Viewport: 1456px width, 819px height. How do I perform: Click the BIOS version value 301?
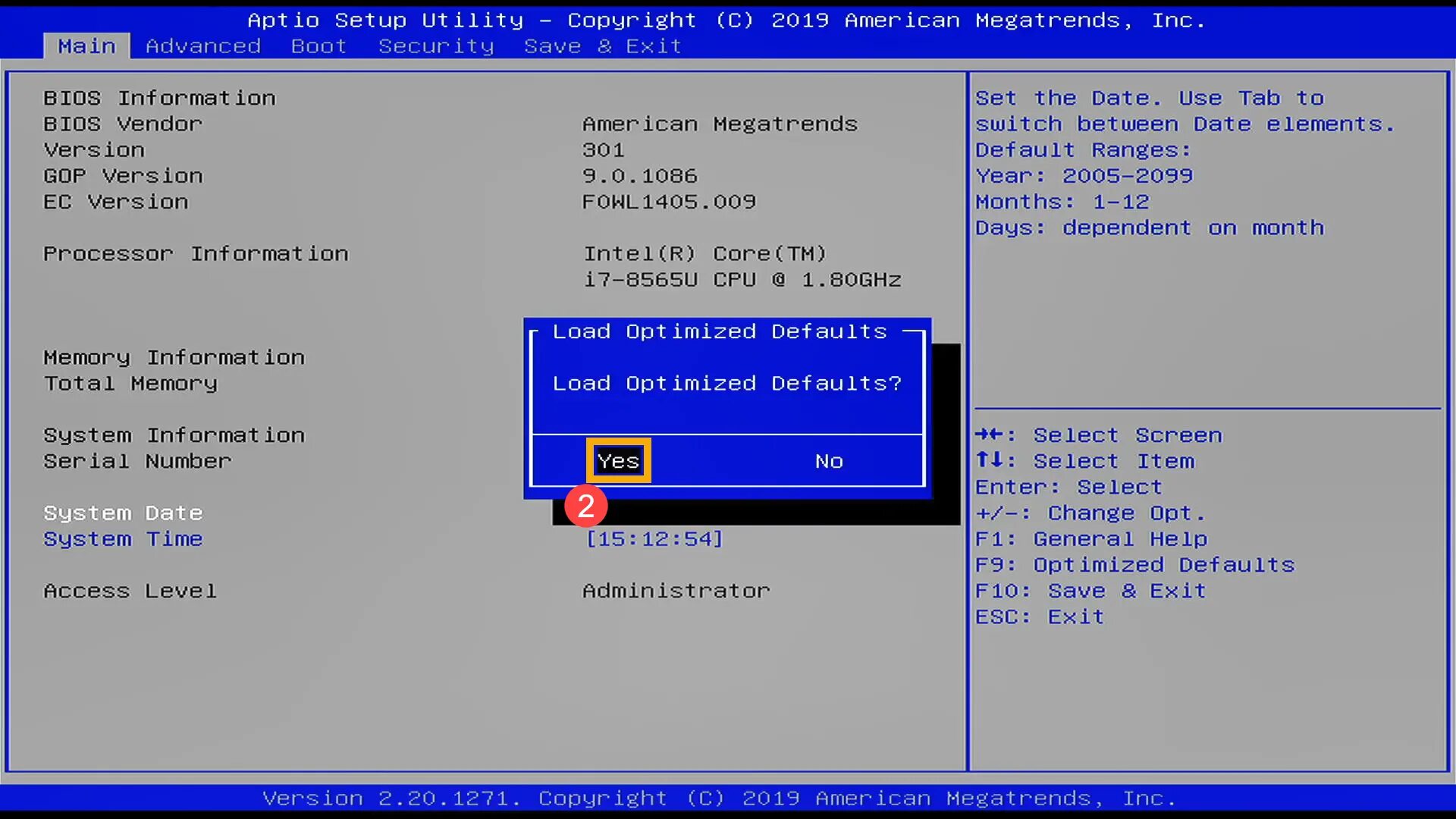(604, 149)
